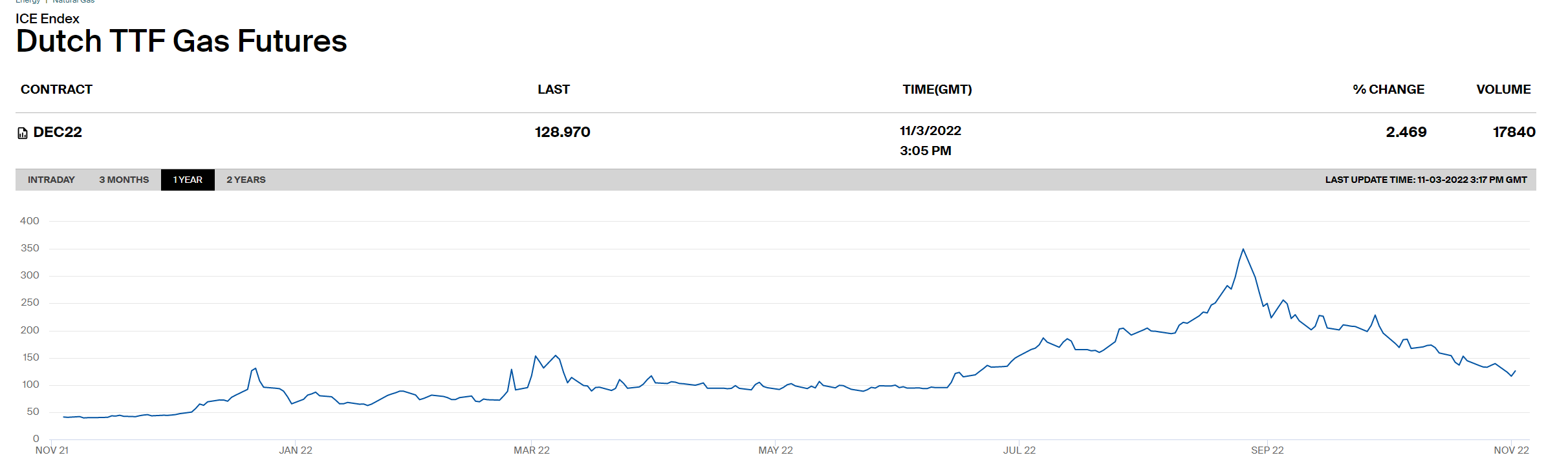Click the JAN 22 x-axis label
The image size is (1568, 464).
[296, 450]
